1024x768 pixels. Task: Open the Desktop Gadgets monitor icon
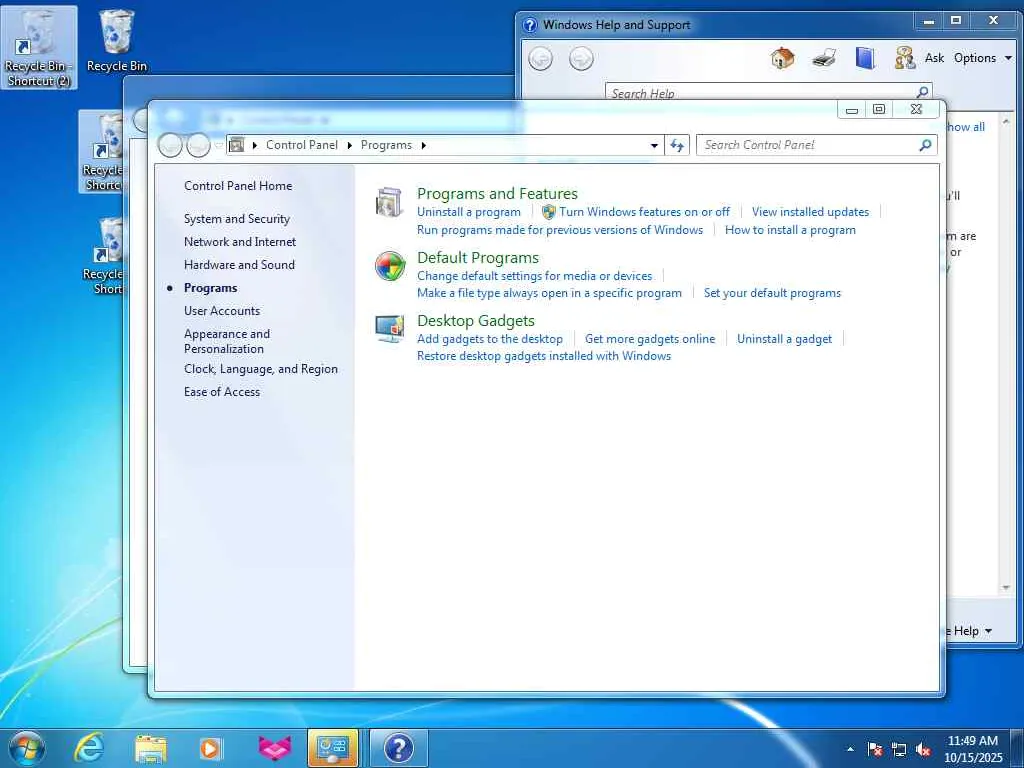click(390, 328)
